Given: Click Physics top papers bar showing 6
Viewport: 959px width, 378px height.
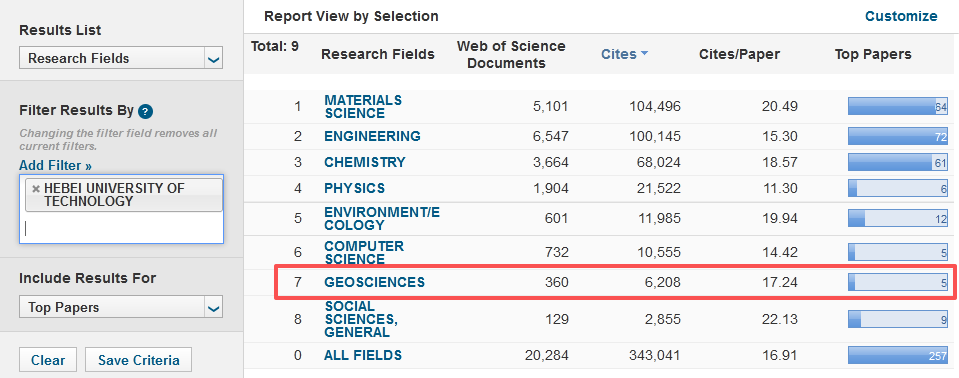Looking at the screenshot, I should click(898, 188).
